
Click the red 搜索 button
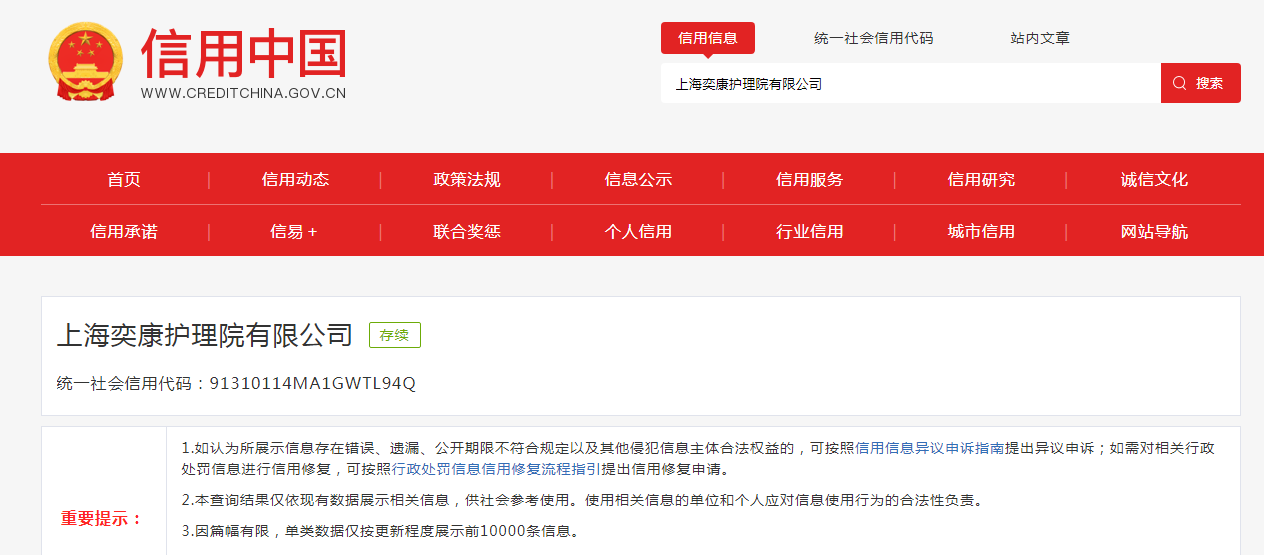[x=1201, y=83]
